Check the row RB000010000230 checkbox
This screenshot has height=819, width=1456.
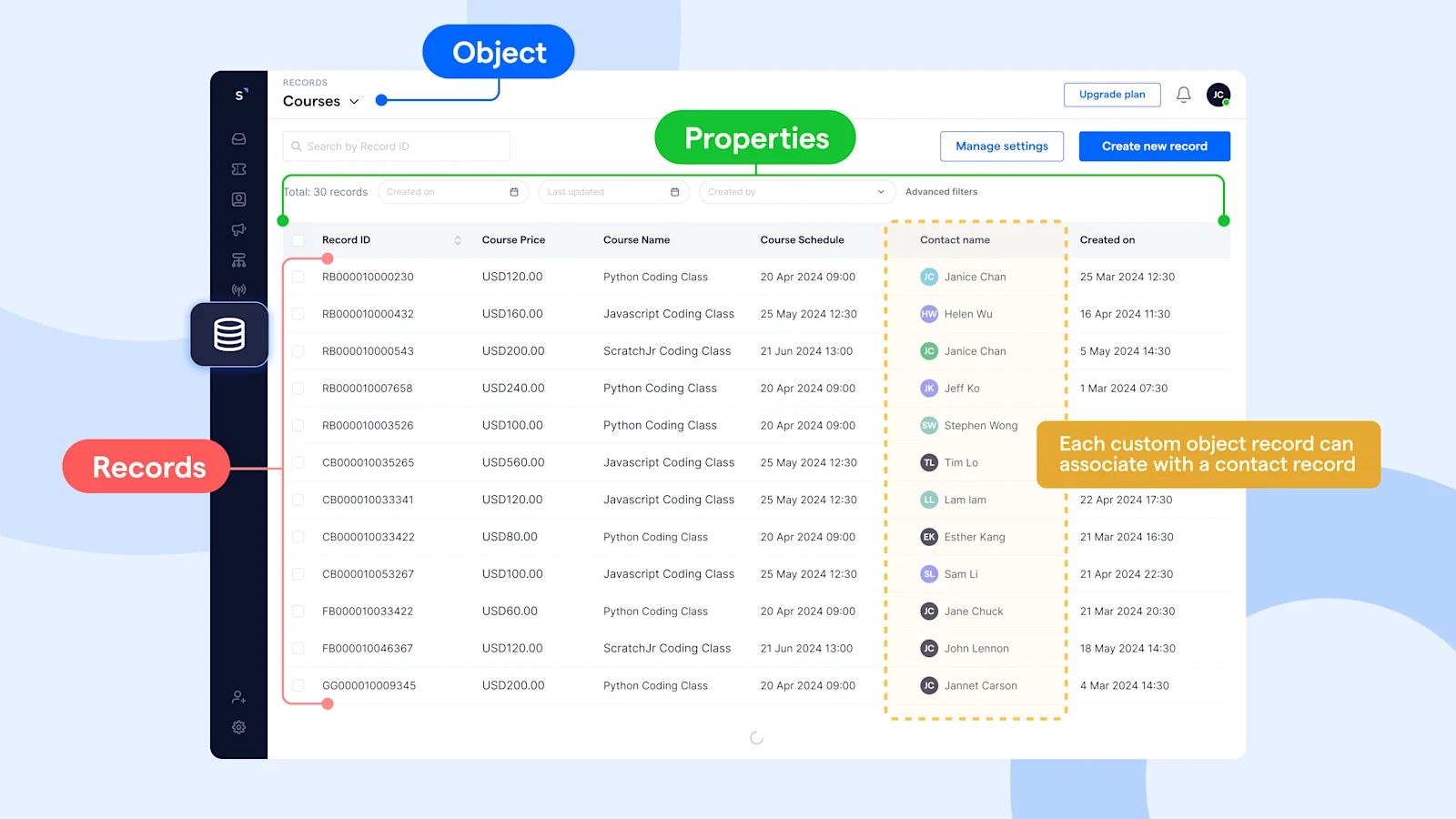tap(298, 277)
